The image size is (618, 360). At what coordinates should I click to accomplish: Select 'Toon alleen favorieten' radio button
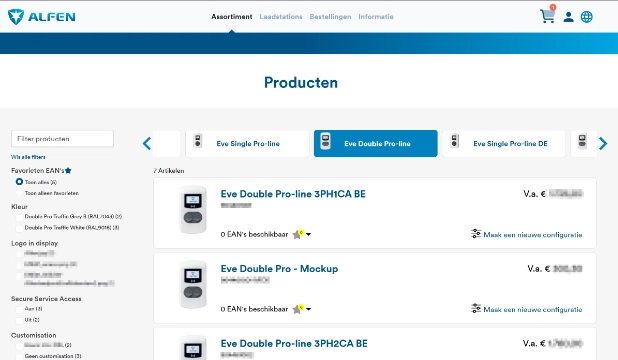point(19,193)
